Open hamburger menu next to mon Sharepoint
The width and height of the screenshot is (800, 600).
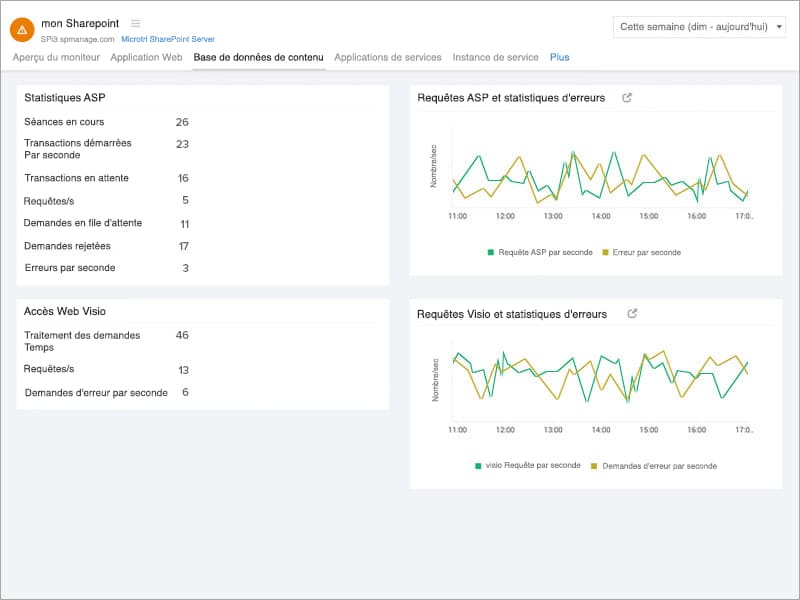tap(136, 23)
